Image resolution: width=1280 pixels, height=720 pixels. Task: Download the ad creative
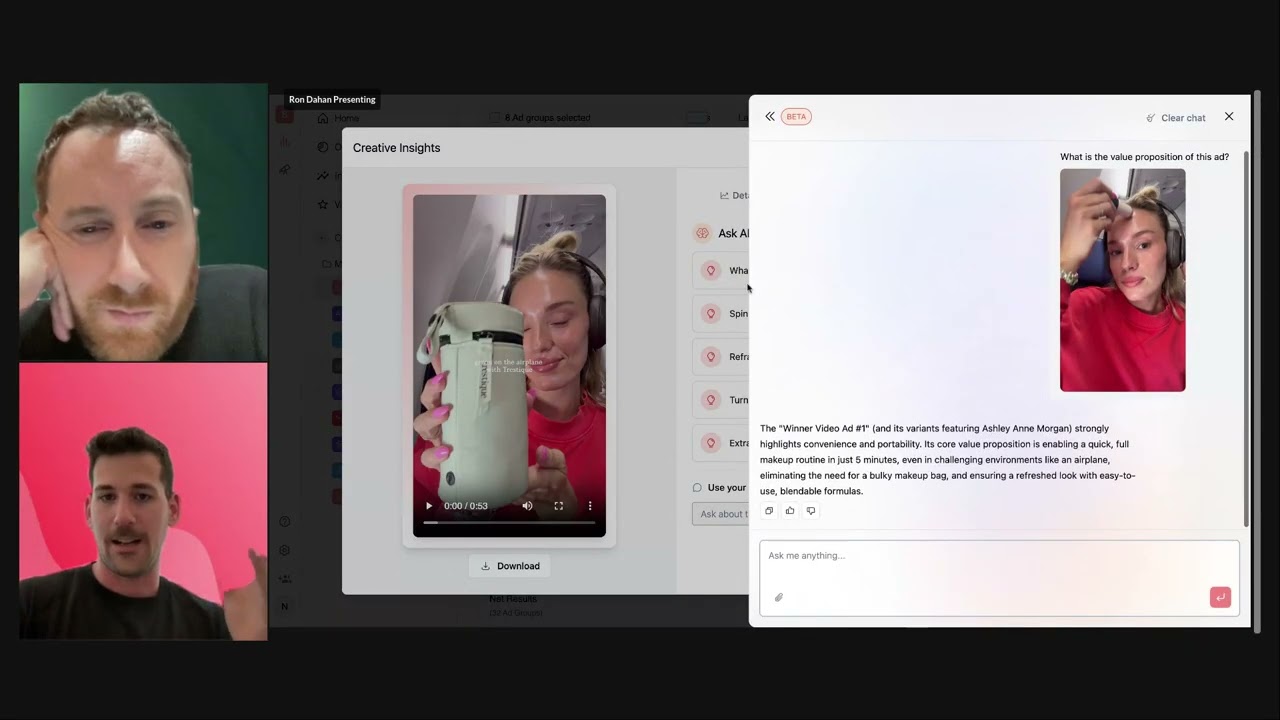point(510,566)
